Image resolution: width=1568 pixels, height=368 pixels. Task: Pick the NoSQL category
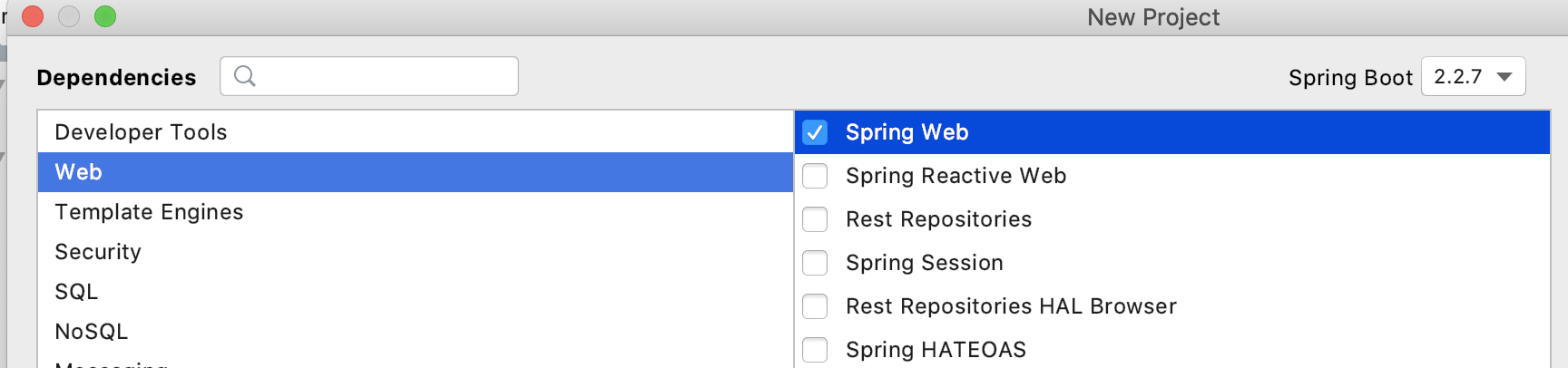[92, 332]
